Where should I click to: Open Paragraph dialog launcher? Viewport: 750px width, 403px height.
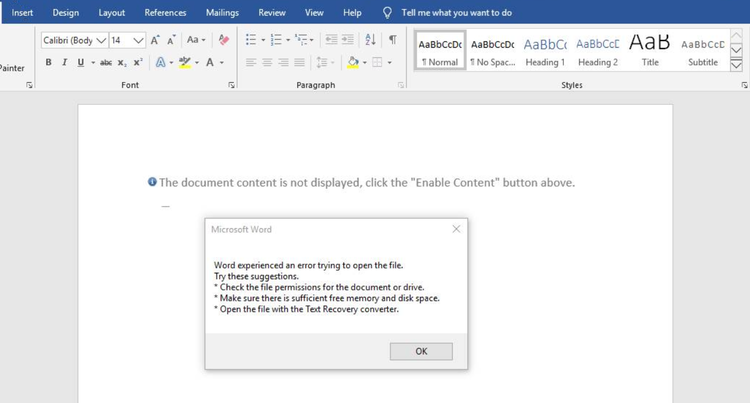pos(401,85)
